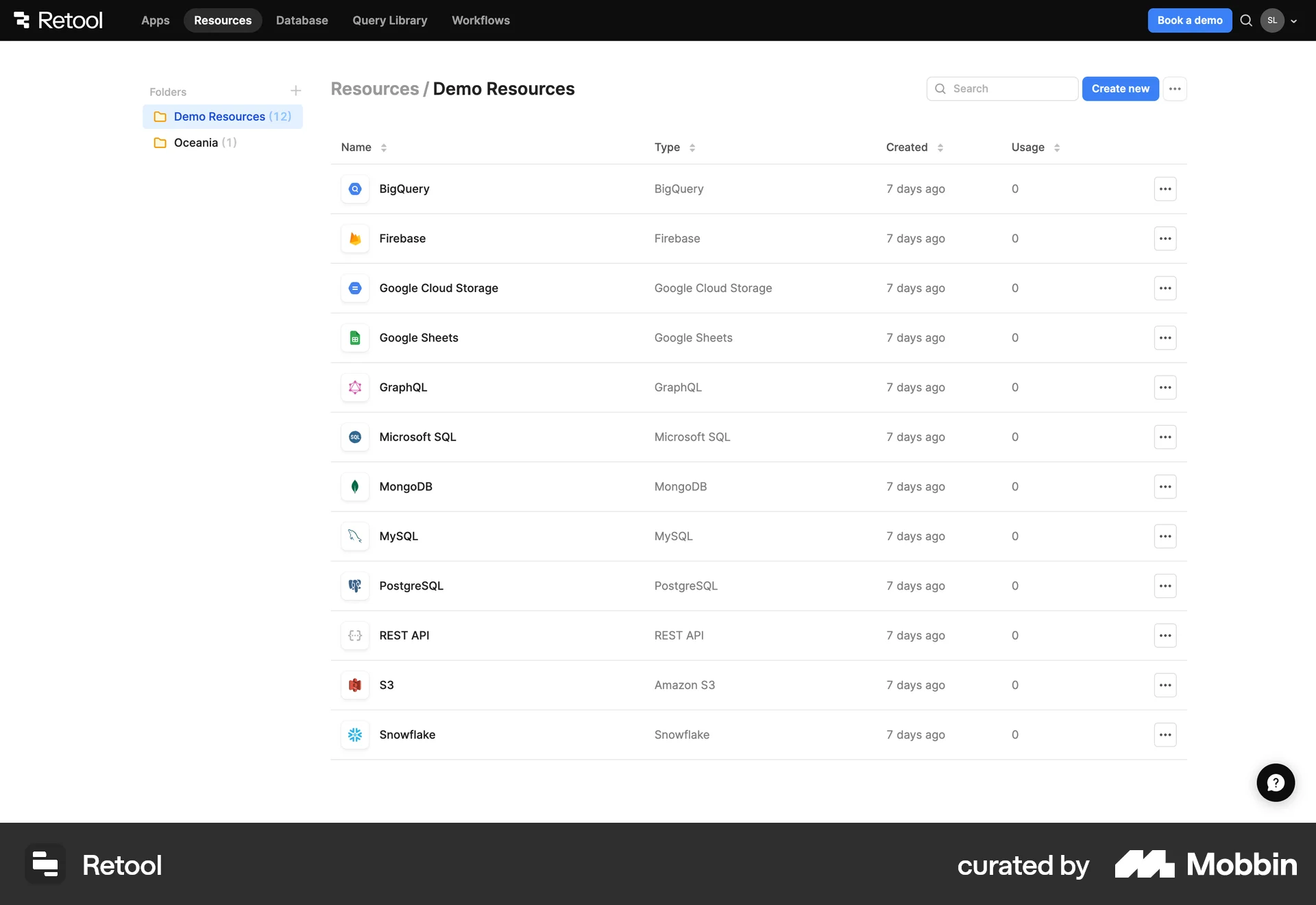Open the help question mark button
1316x905 pixels.
tap(1275, 782)
